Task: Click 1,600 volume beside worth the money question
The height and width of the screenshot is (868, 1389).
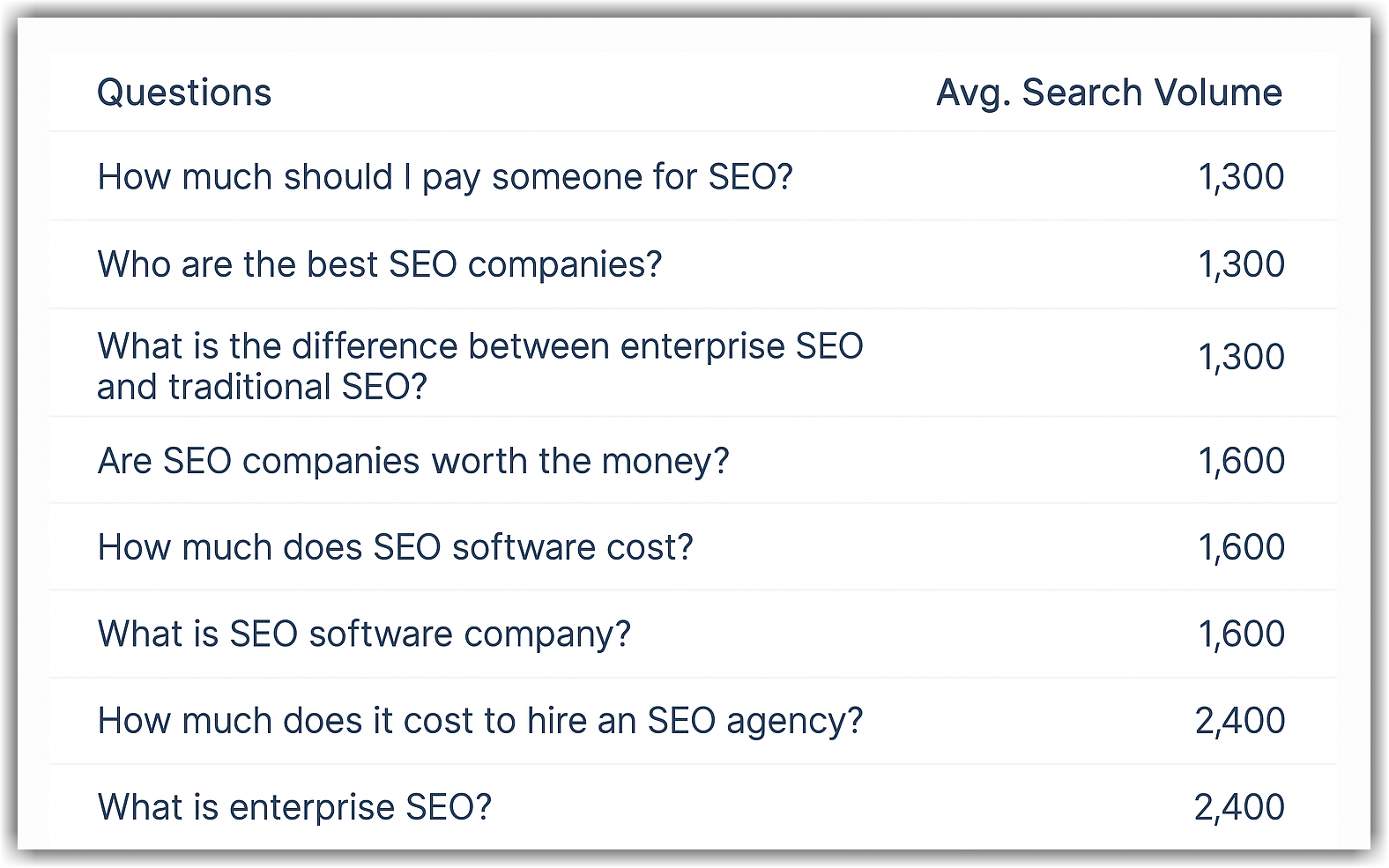Action: coord(1241,461)
